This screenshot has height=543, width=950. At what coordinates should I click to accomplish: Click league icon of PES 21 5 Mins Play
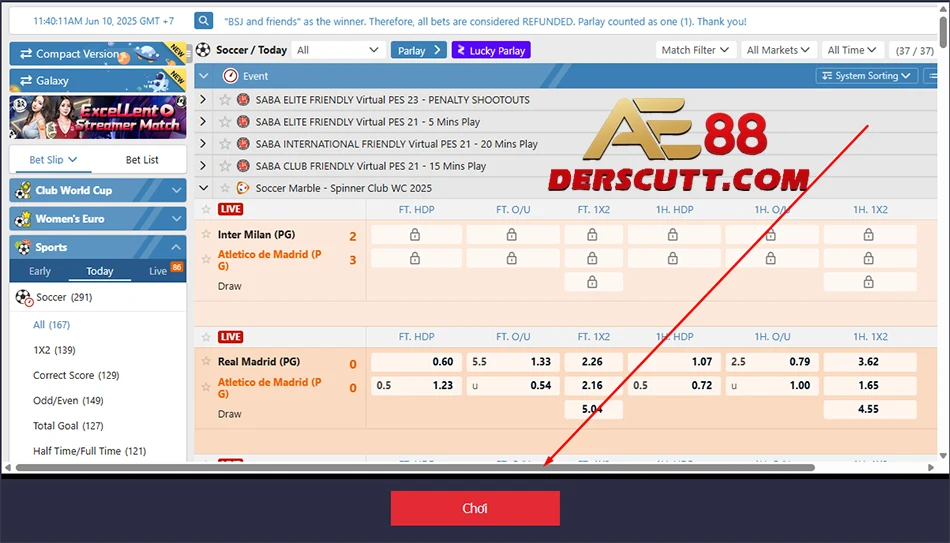243,122
